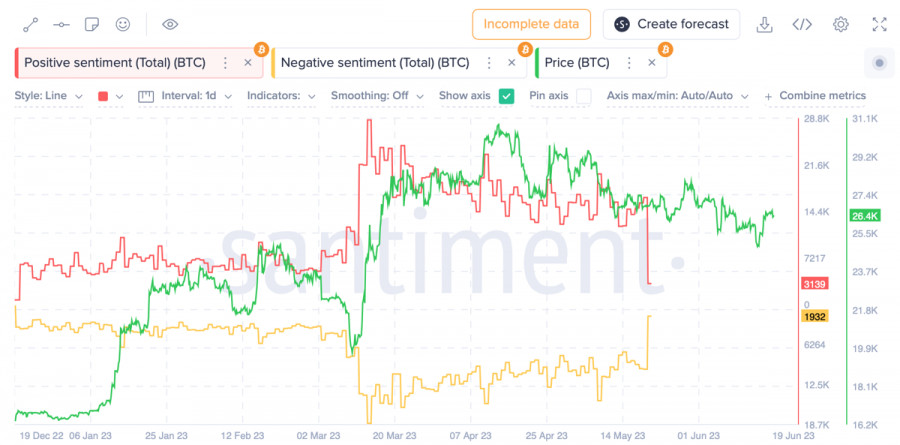Click the Create forecast button

[x=671, y=24]
